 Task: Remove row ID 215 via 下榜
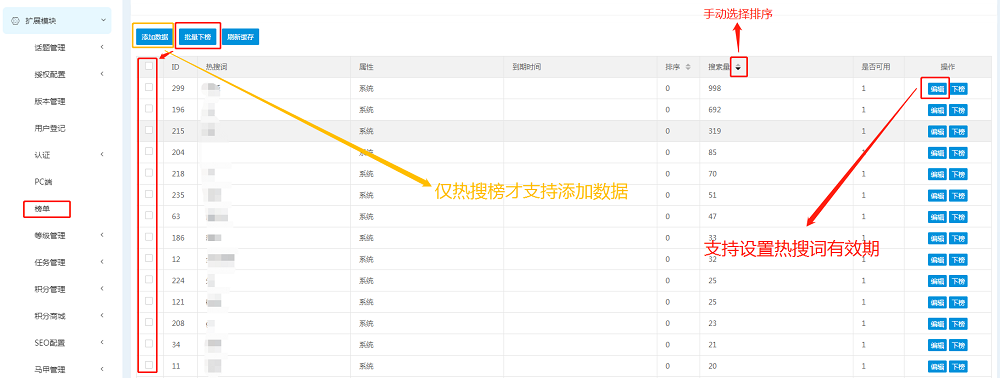tap(958, 131)
